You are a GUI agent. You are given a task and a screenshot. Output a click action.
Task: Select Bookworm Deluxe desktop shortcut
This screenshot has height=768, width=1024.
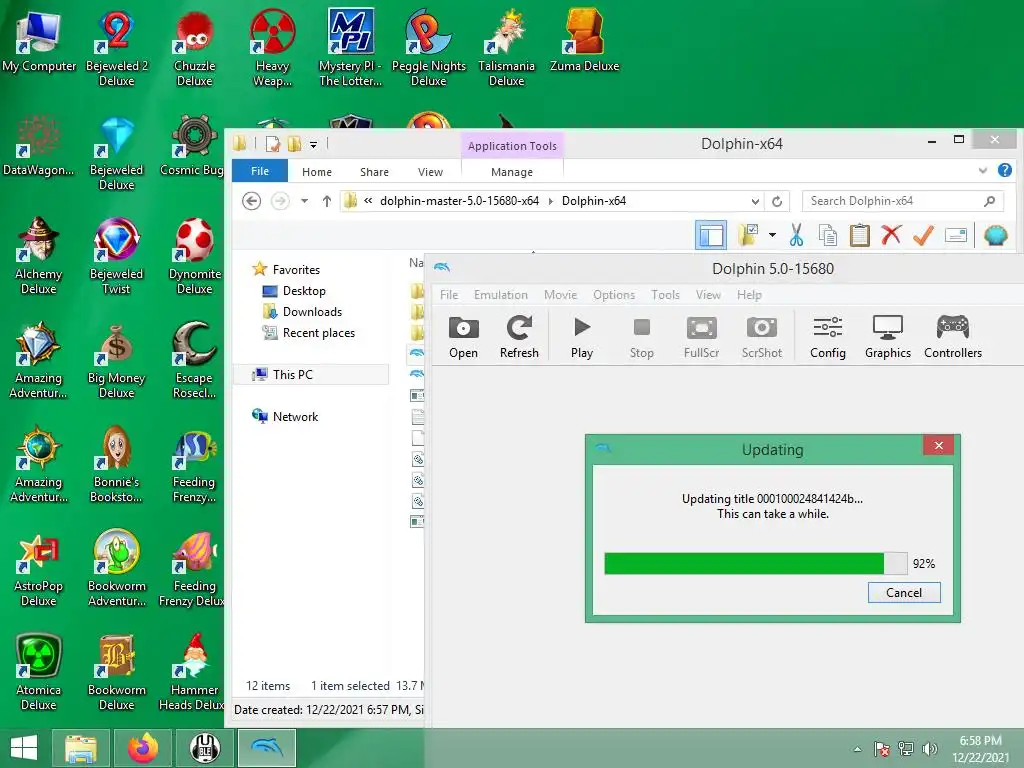pos(116,673)
